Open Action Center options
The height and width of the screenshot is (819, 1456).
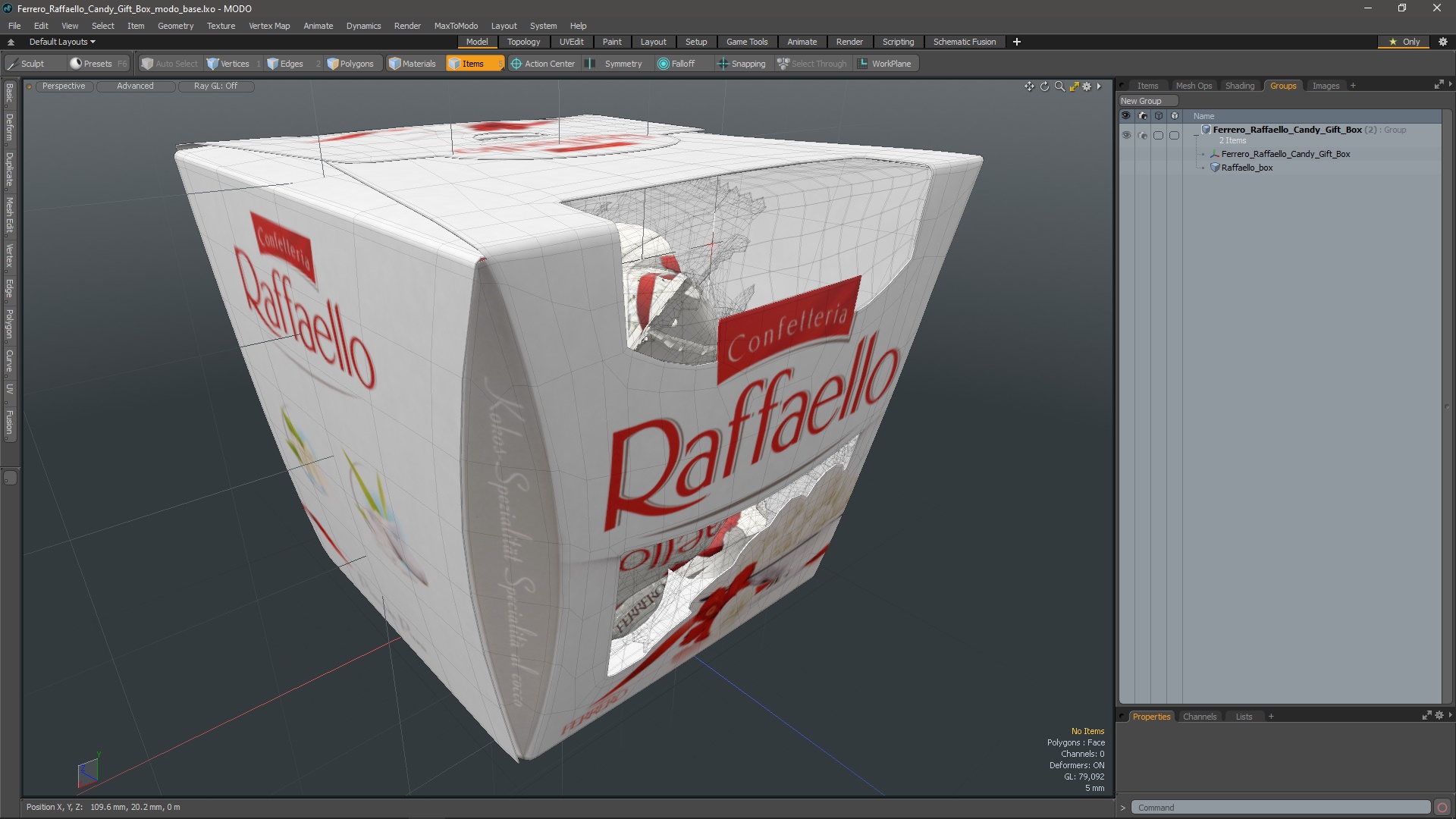(x=543, y=64)
